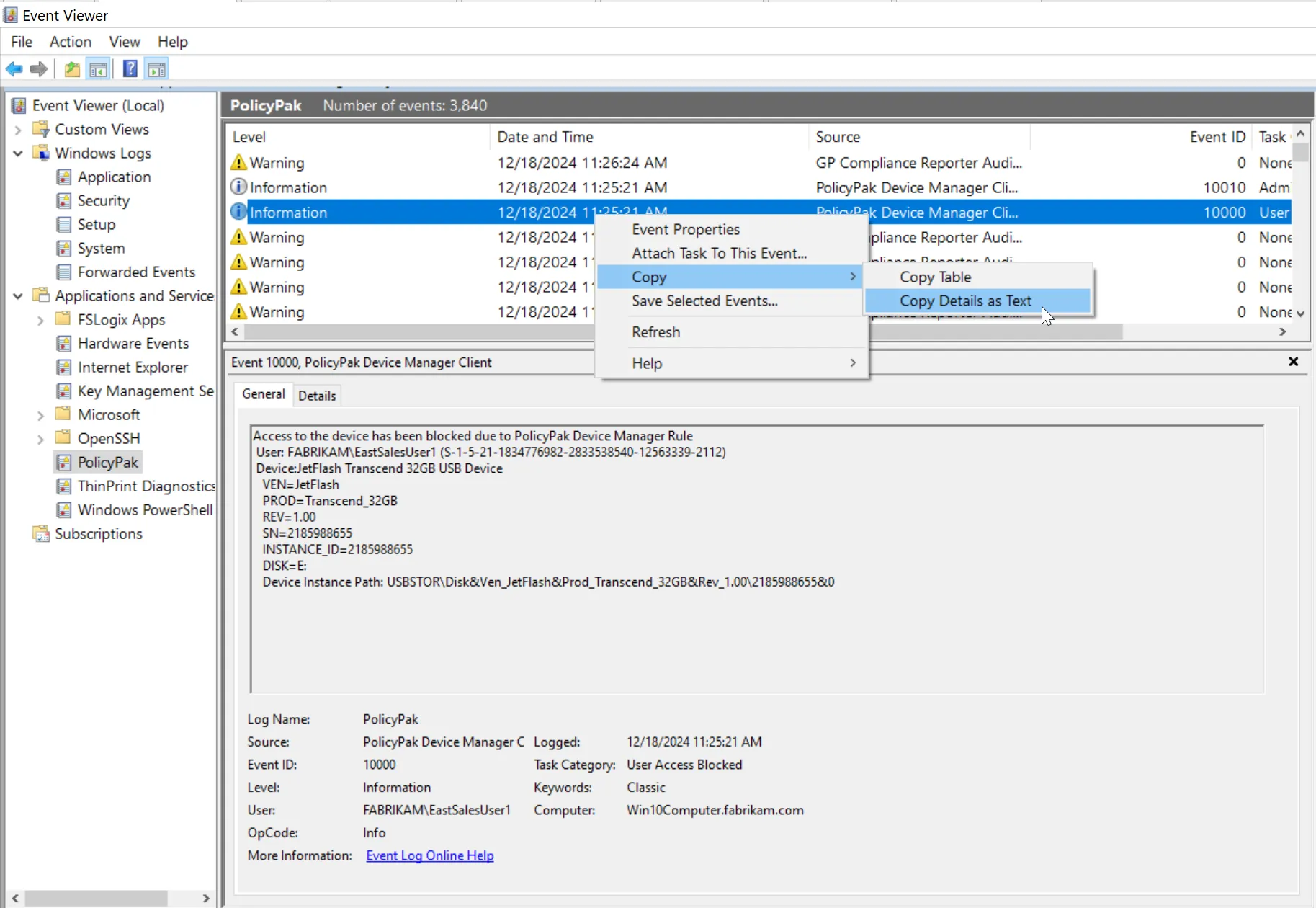Expand the Custom Views tree node
The height and width of the screenshot is (908, 1316).
tap(18, 130)
